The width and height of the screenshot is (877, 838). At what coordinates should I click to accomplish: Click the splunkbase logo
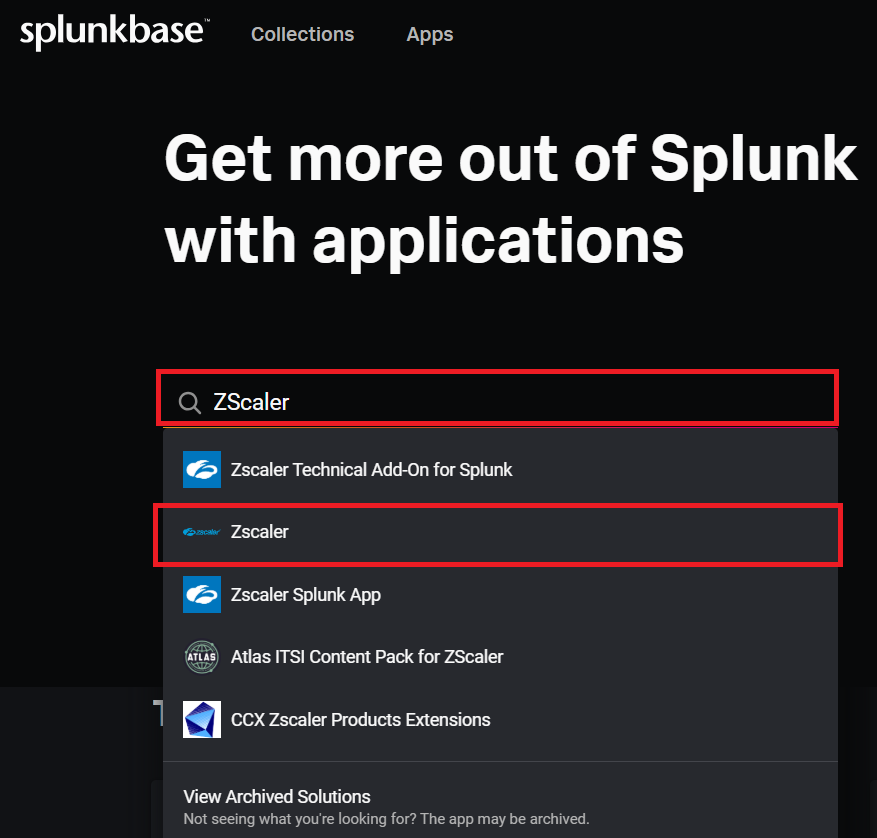113,33
